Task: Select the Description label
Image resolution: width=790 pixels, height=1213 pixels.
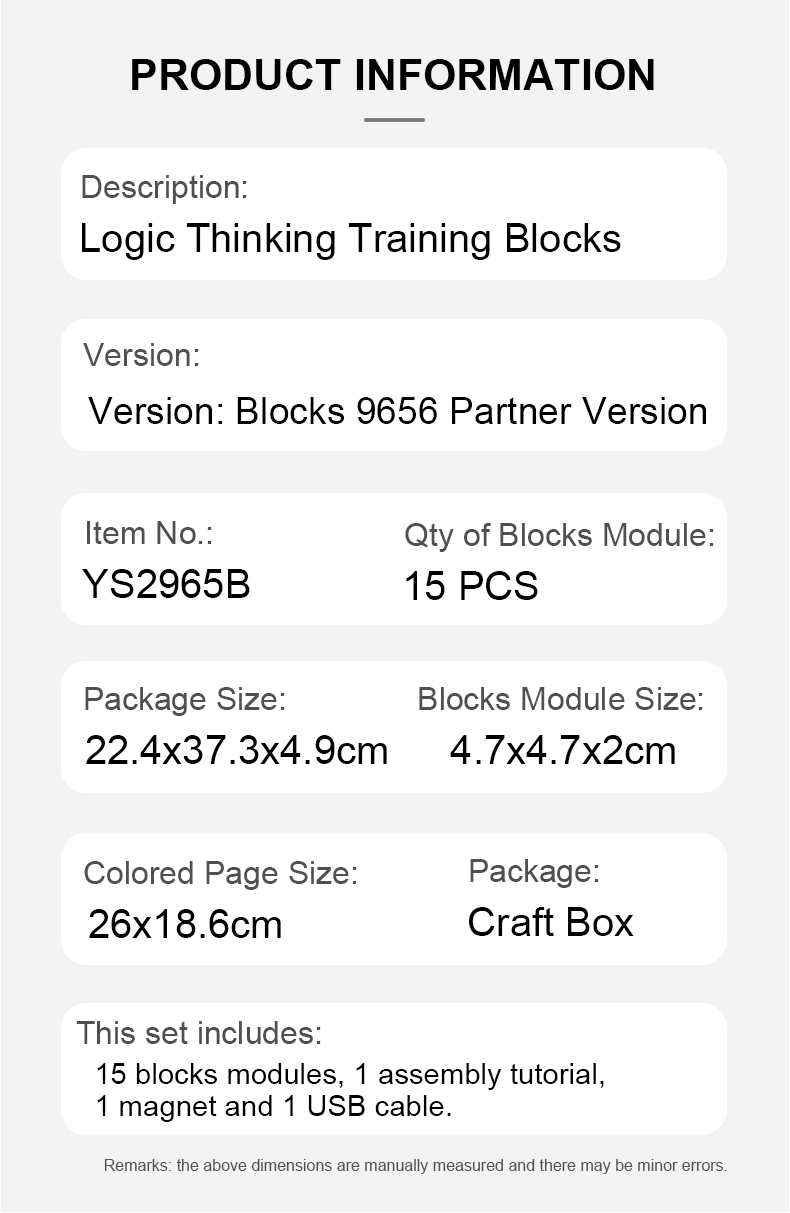Action: (x=164, y=187)
